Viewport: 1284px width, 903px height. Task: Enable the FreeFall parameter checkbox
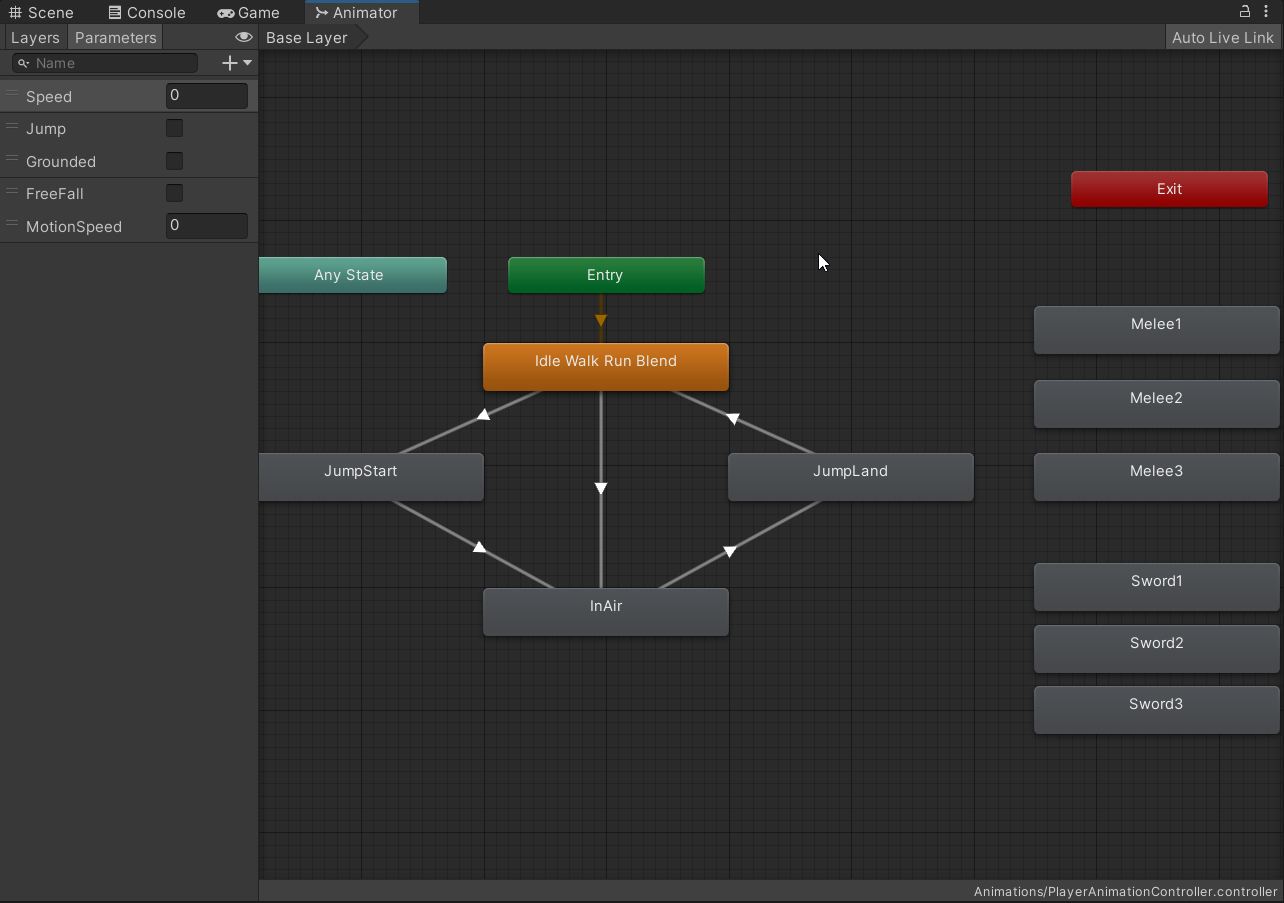point(174,193)
